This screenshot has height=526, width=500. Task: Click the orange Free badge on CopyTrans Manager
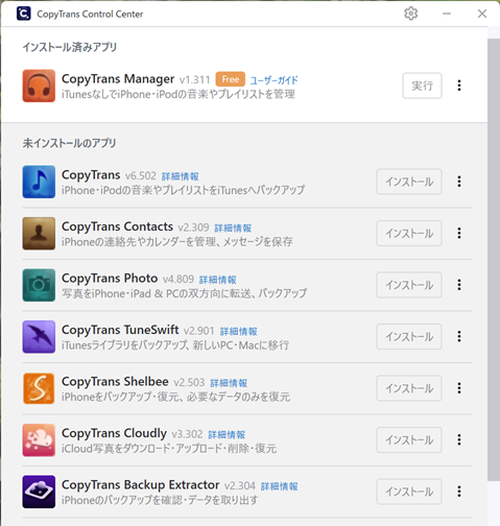tap(230, 80)
